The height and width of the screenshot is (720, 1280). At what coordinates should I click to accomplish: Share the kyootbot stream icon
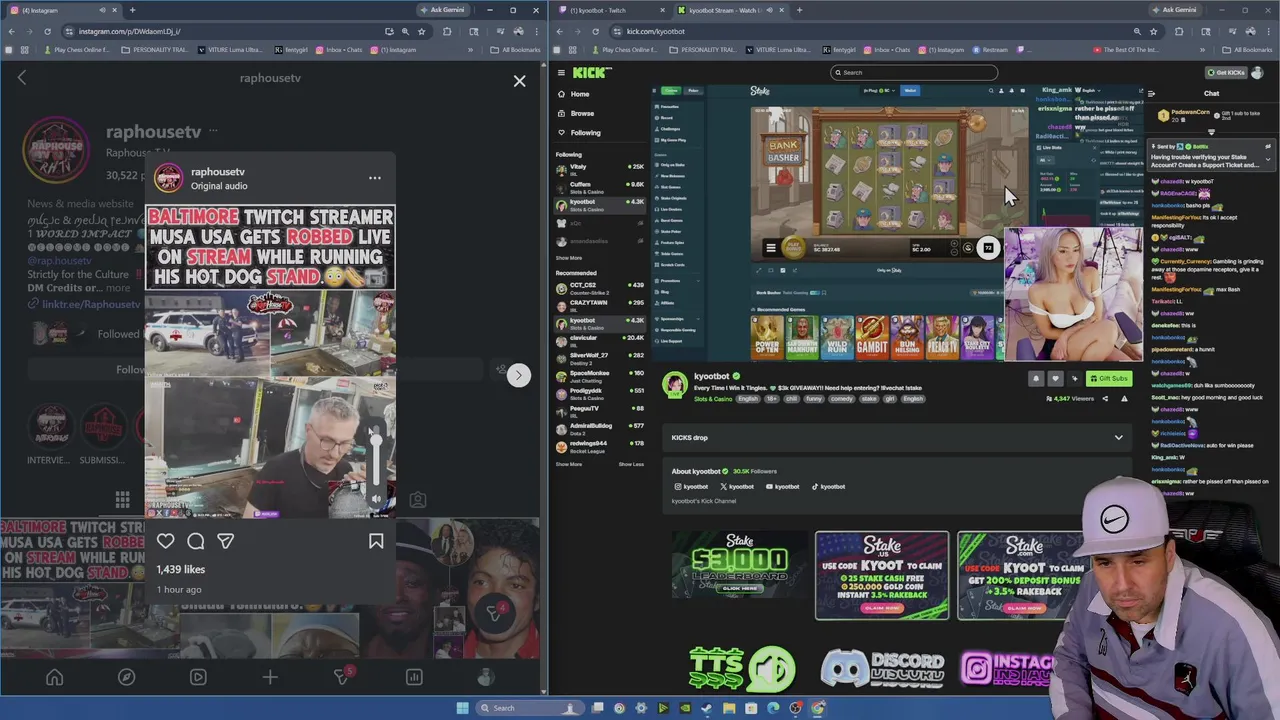click(x=1105, y=399)
